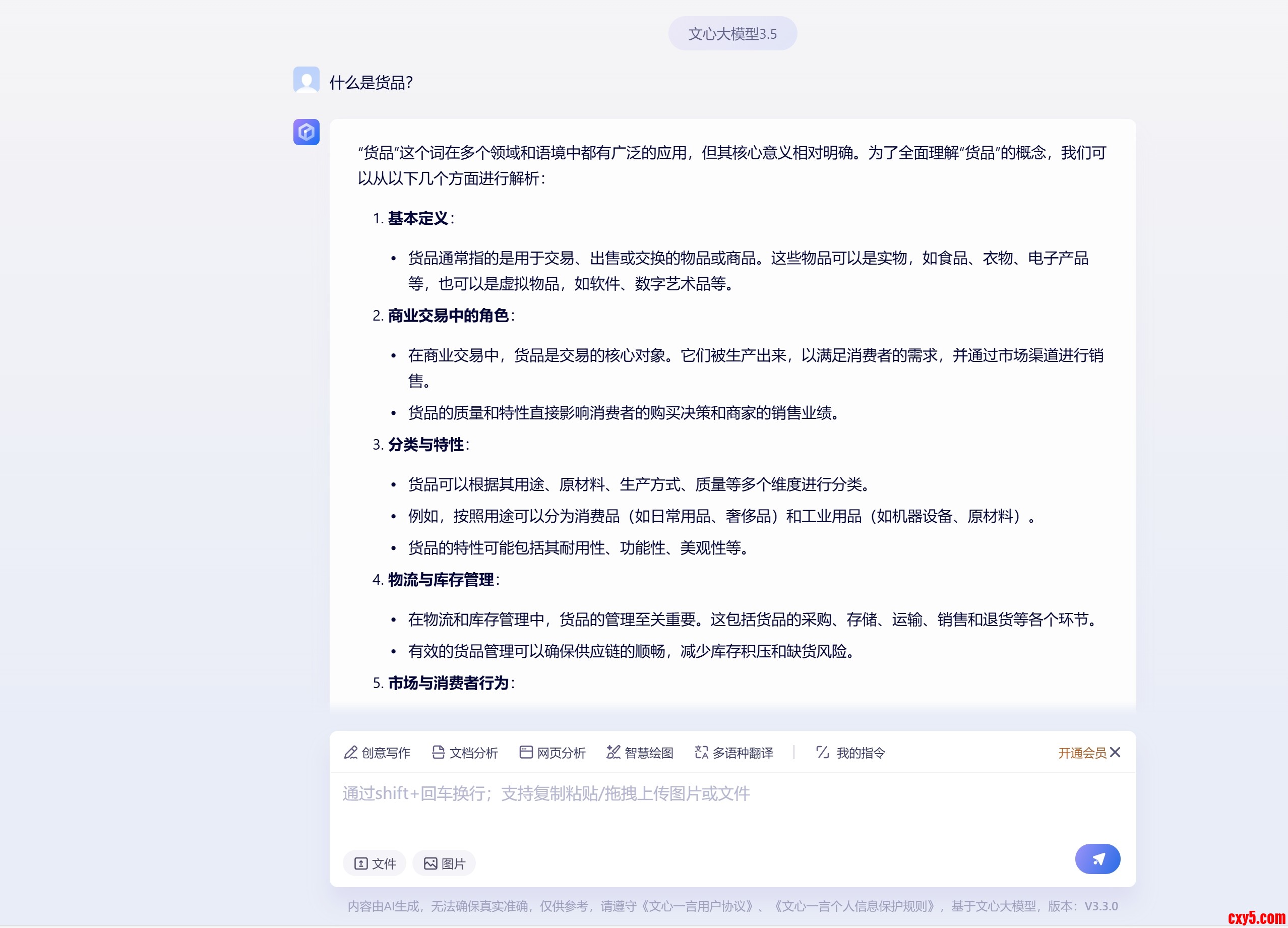Open 《文心一言用户协议》 link
This screenshot has width=1288, height=928.
(x=698, y=906)
